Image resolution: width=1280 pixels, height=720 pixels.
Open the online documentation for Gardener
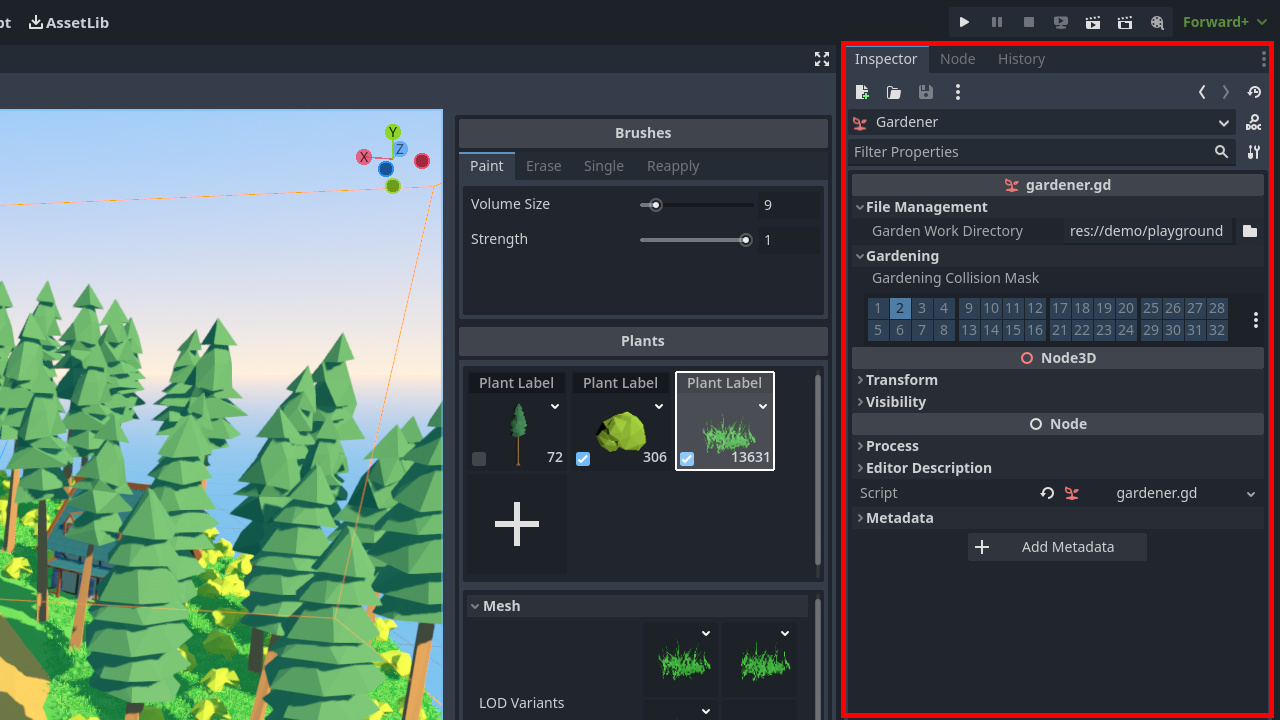tap(1254, 122)
